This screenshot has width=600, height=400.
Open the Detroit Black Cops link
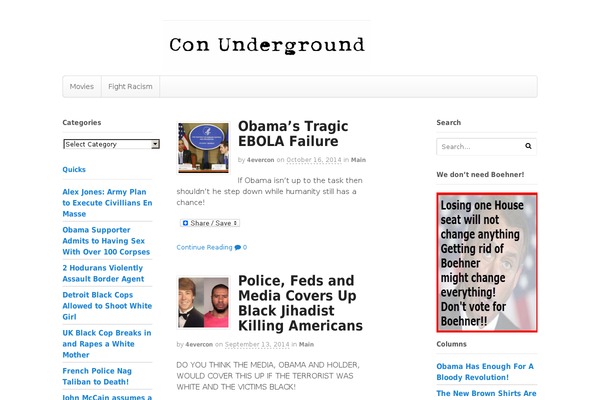coord(107,305)
